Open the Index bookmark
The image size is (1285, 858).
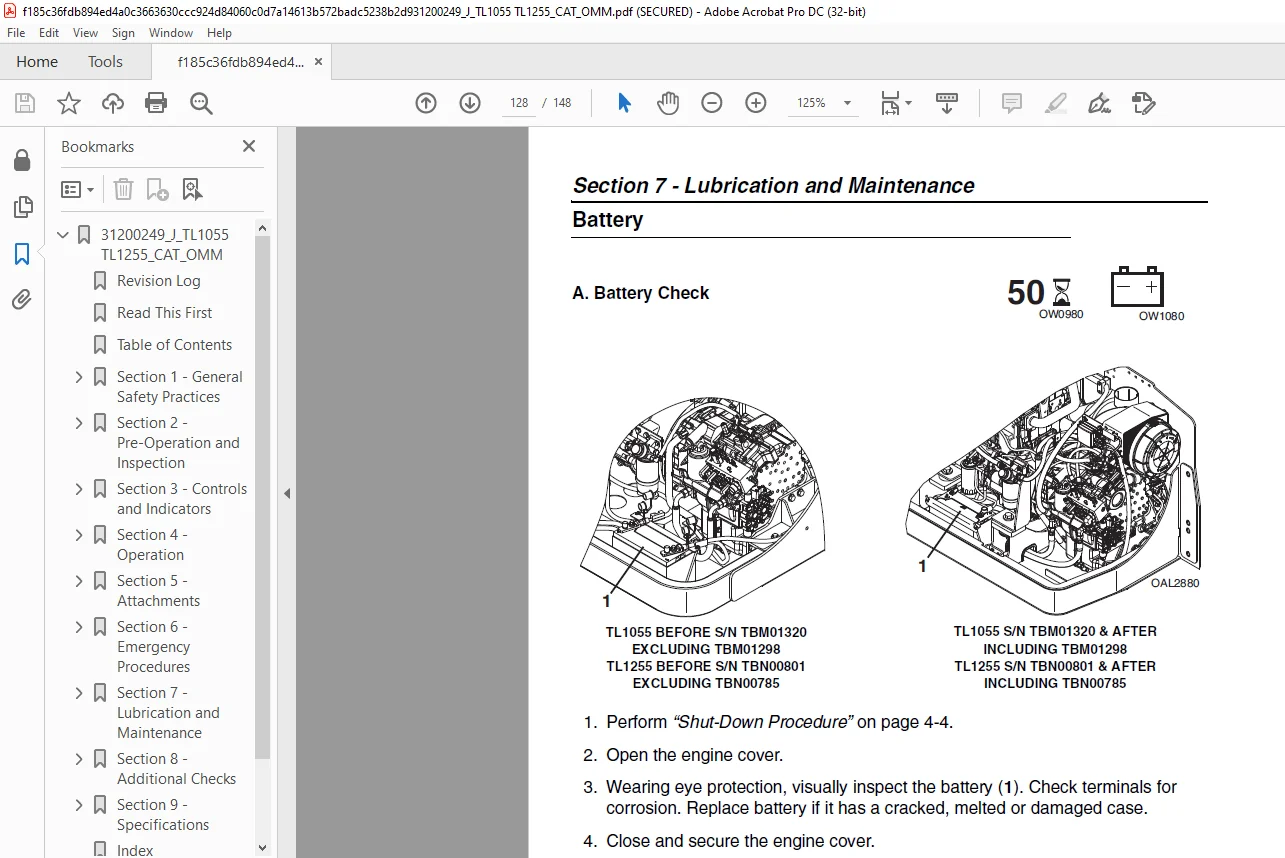135,850
